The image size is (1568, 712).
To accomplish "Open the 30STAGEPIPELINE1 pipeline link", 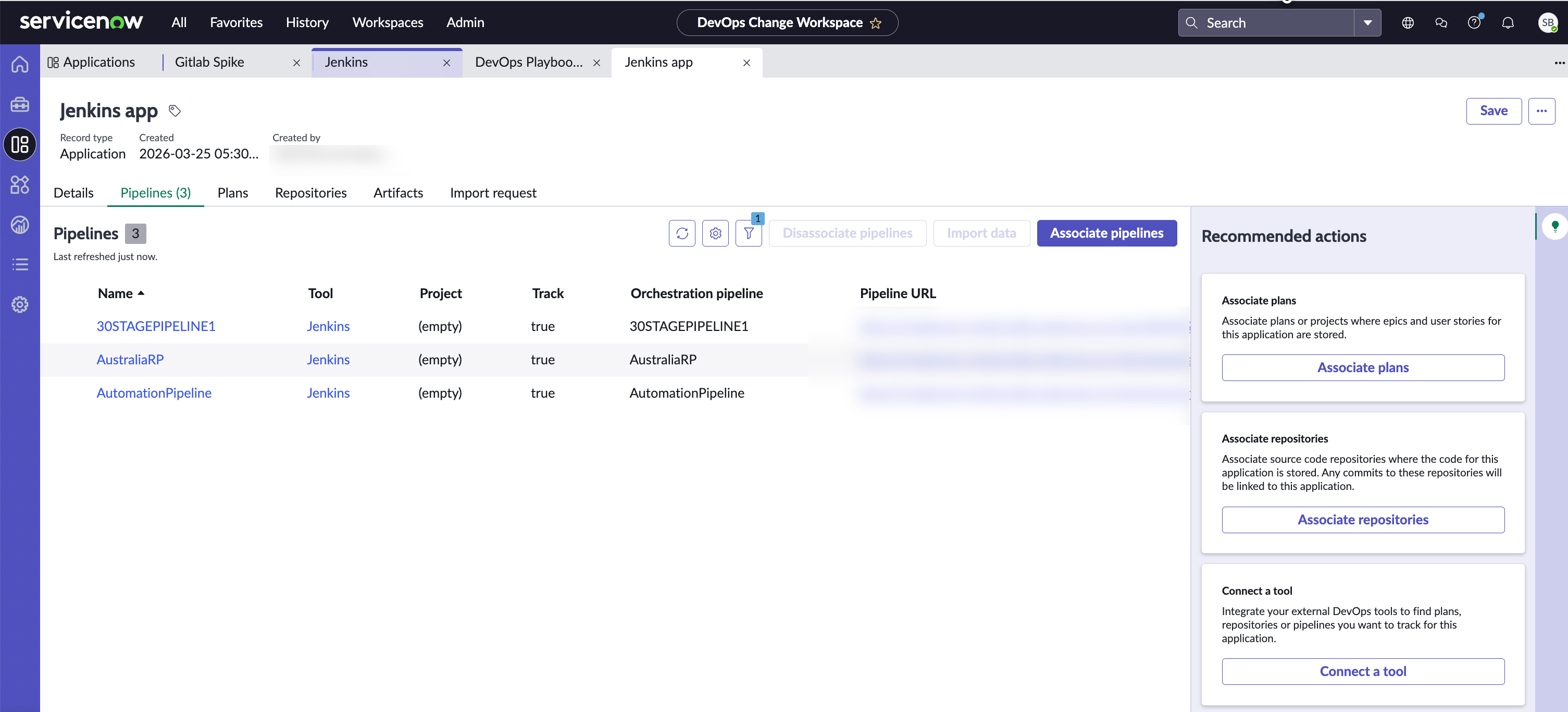I will [x=156, y=326].
